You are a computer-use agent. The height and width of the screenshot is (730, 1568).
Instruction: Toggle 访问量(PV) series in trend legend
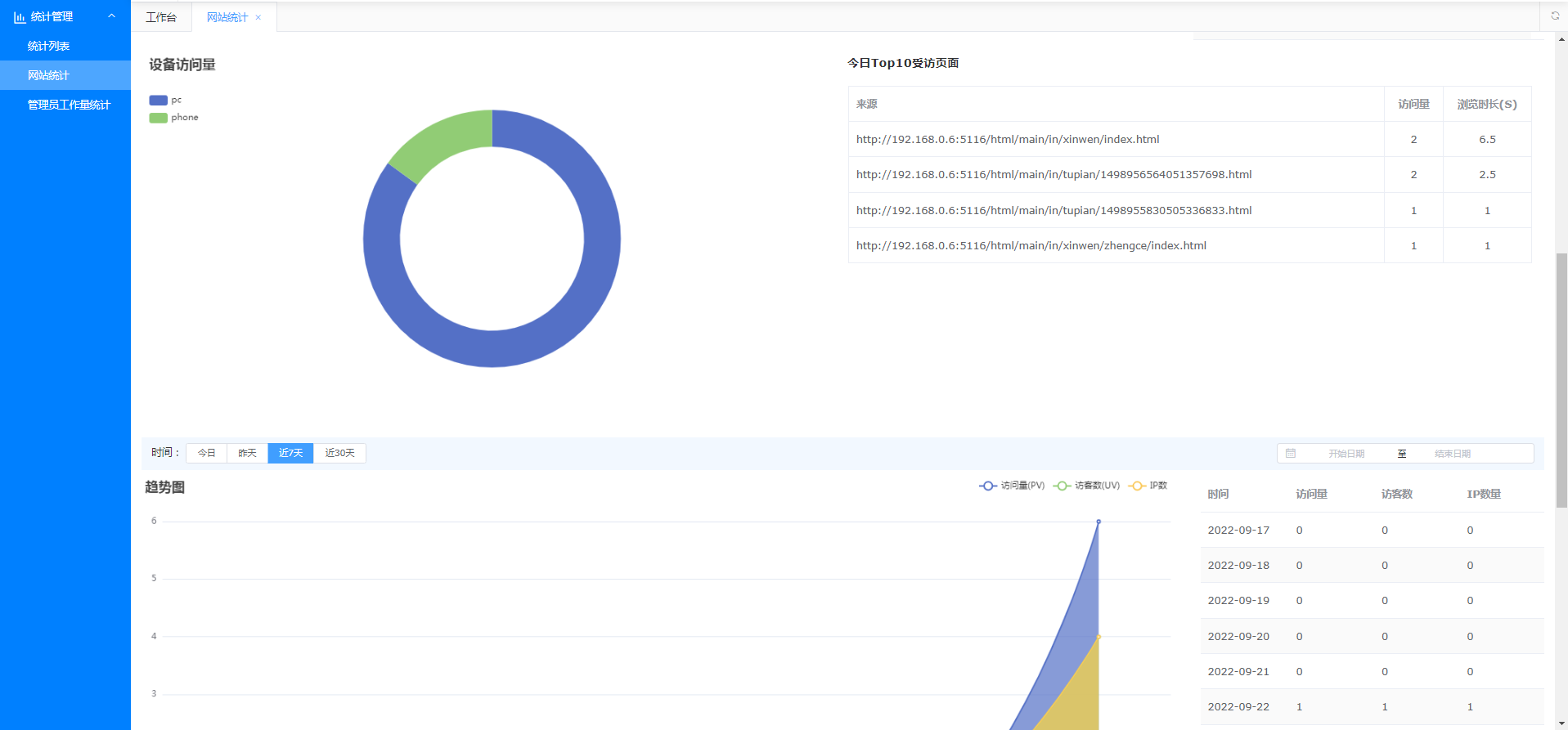pos(988,486)
